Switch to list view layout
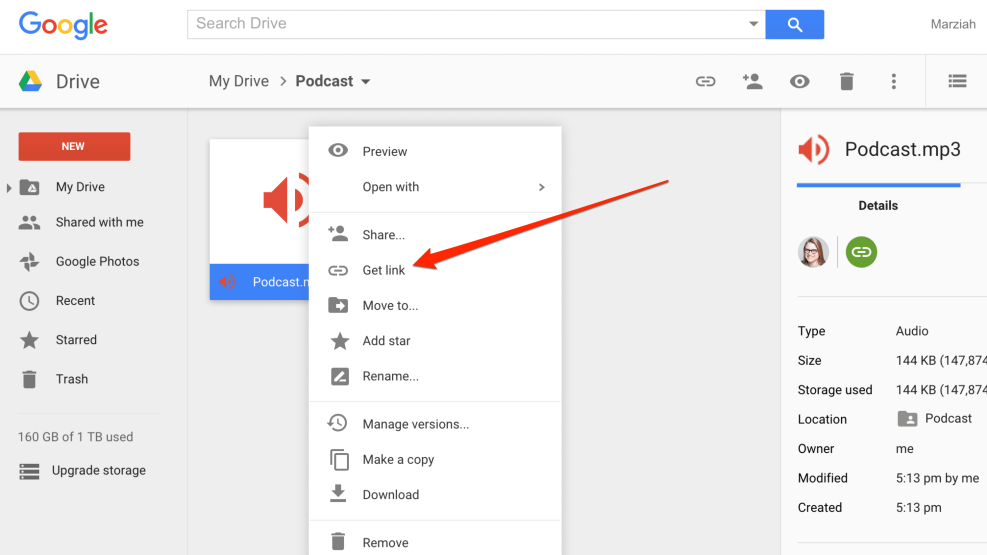The height and width of the screenshot is (555, 987). click(957, 82)
